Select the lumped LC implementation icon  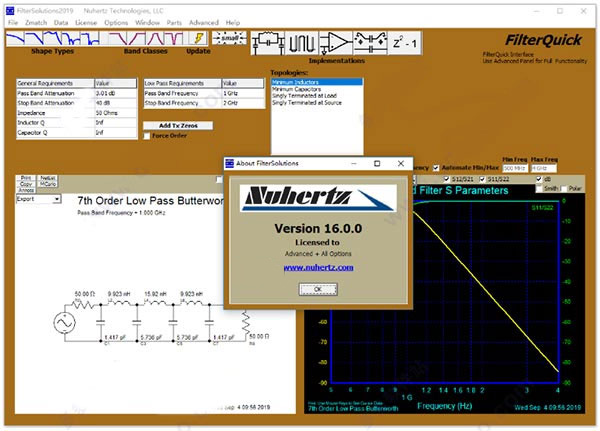tap(268, 43)
